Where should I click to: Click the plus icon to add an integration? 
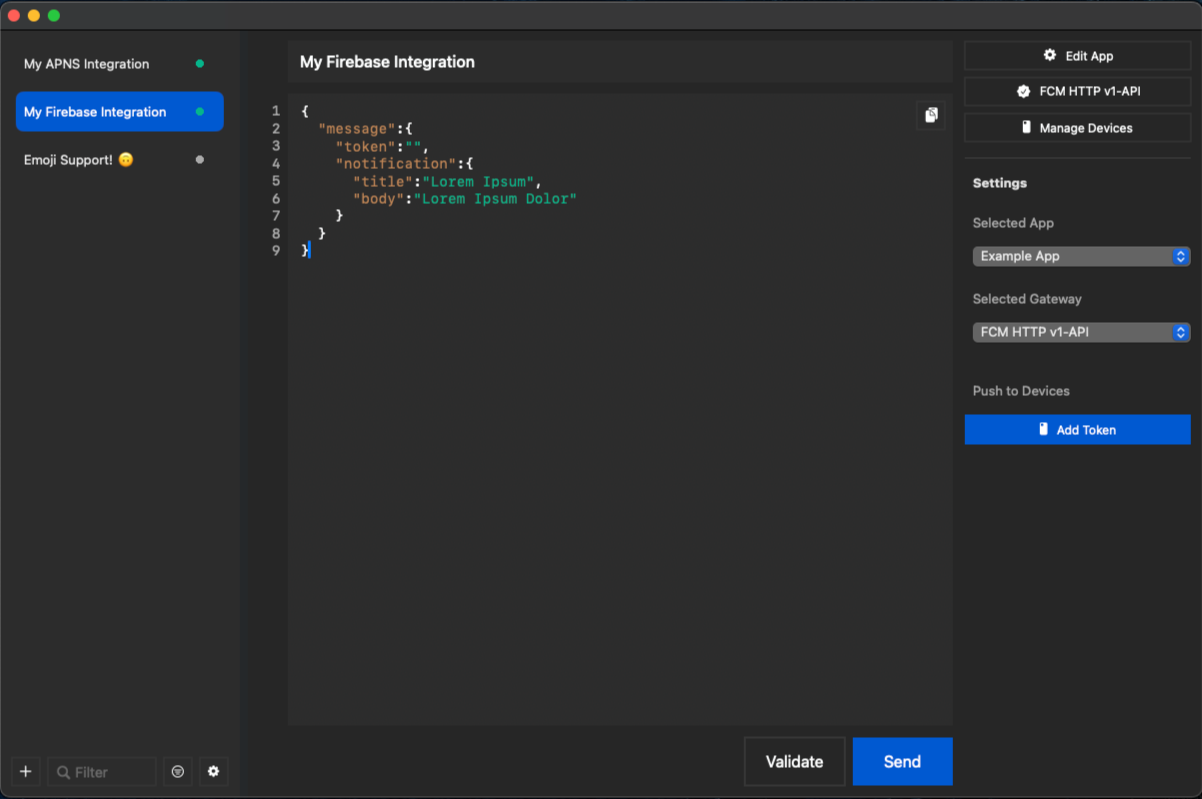(x=25, y=771)
